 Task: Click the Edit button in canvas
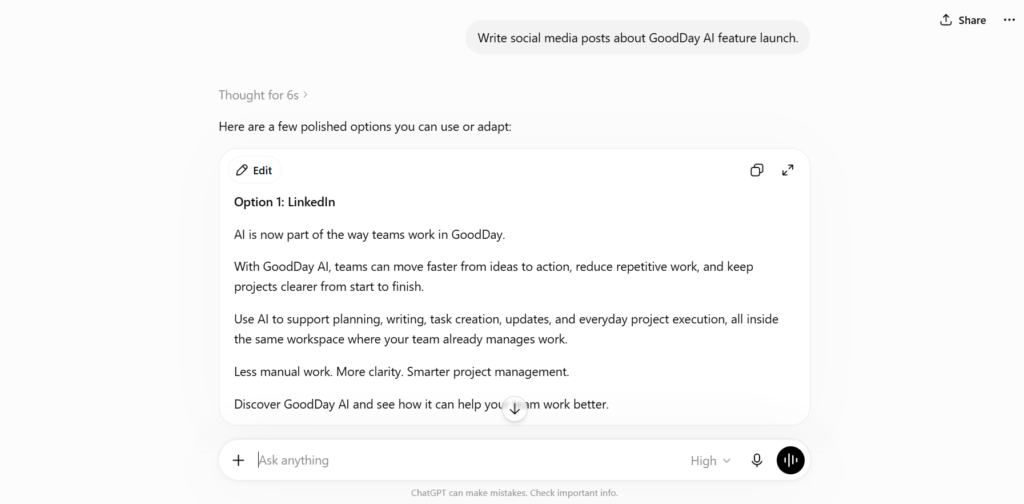click(255, 170)
